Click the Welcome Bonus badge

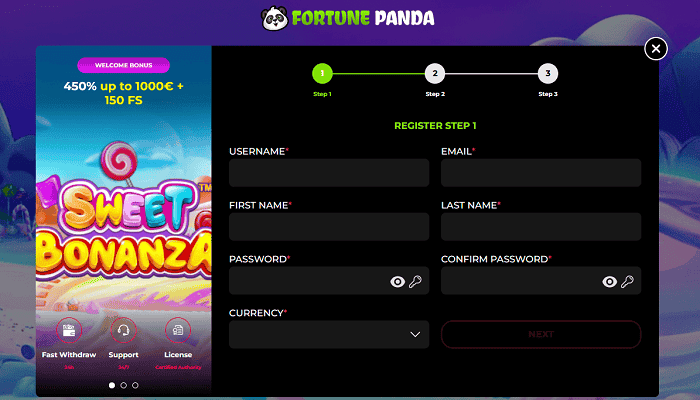pos(123,65)
